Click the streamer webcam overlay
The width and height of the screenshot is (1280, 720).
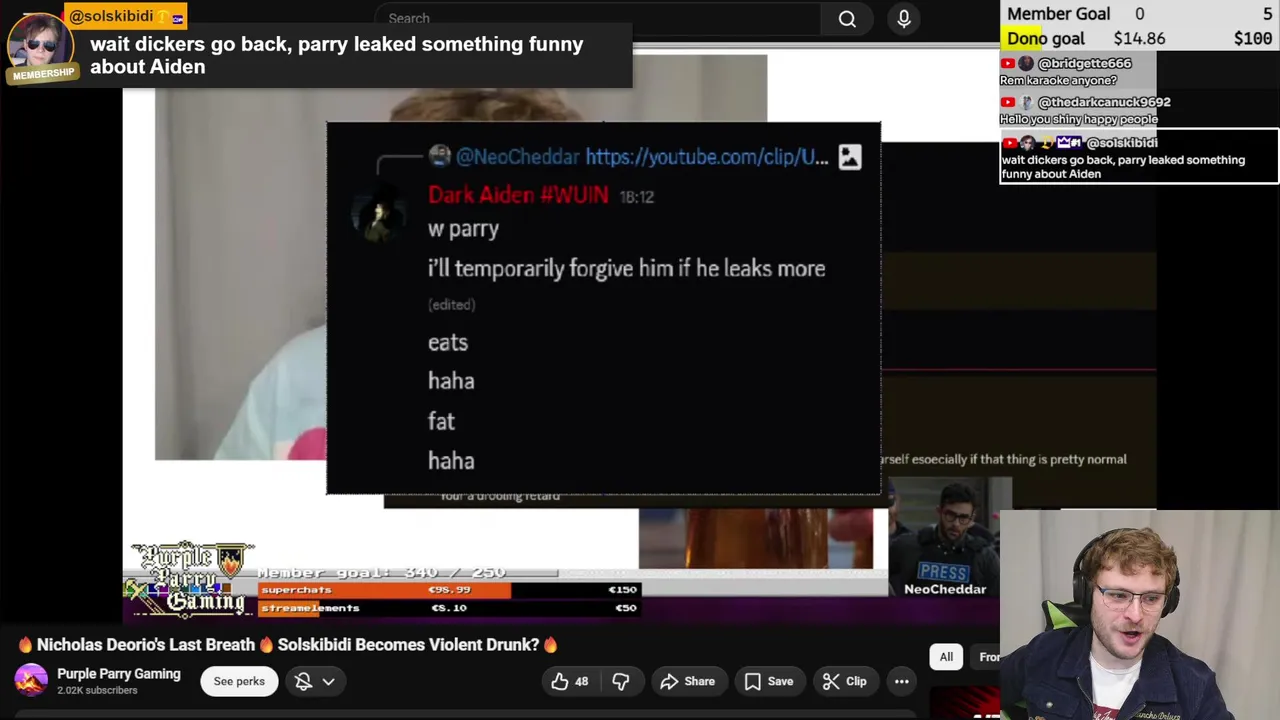1140,615
